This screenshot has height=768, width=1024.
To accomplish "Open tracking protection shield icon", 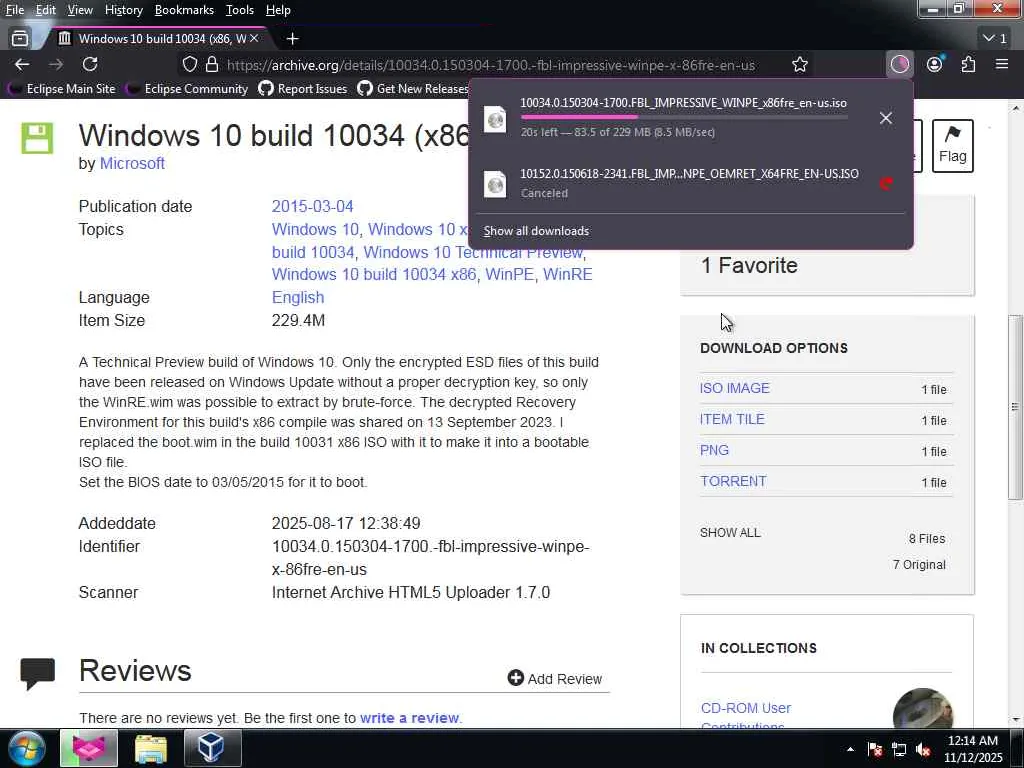I will click(189, 65).
